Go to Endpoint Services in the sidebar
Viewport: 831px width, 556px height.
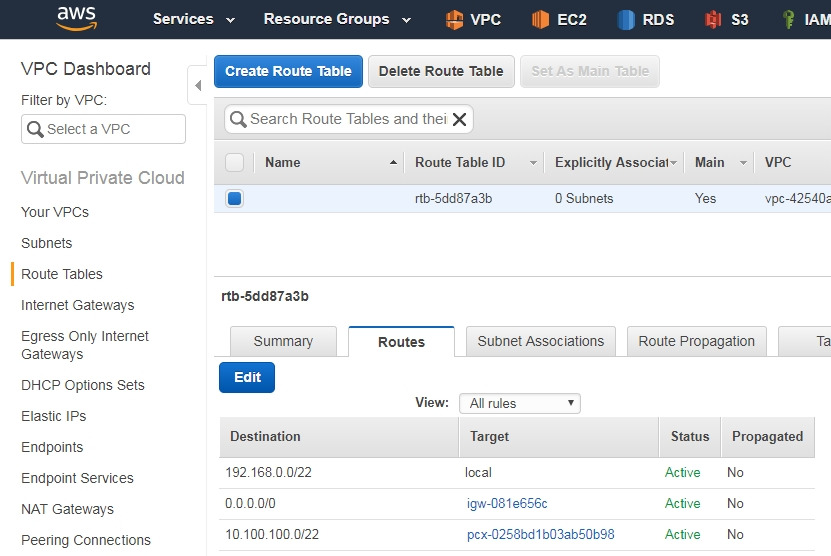tap(77, 478)
